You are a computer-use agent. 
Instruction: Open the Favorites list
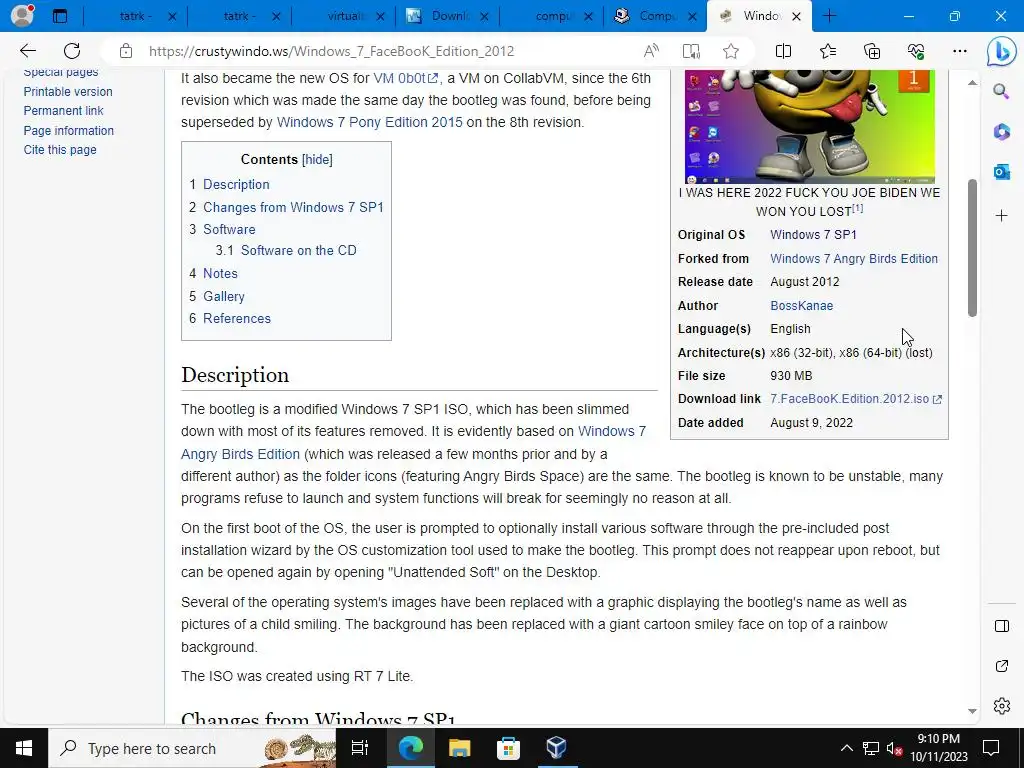(827, 51)
